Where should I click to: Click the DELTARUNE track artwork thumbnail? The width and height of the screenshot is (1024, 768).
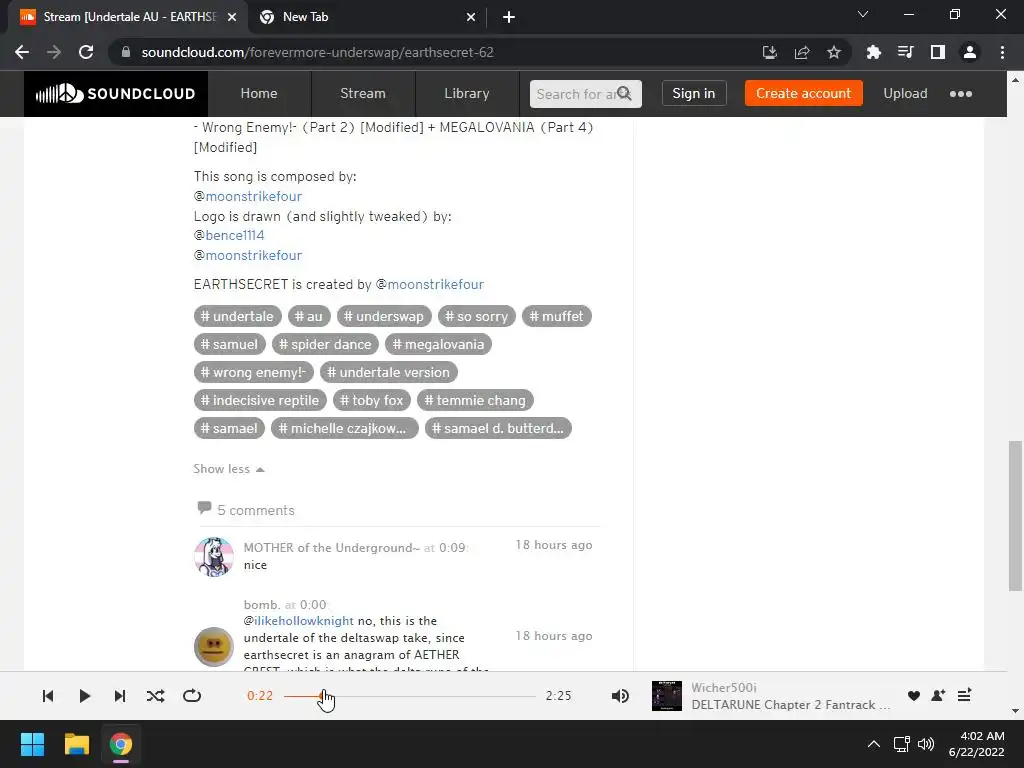(667, 696)
